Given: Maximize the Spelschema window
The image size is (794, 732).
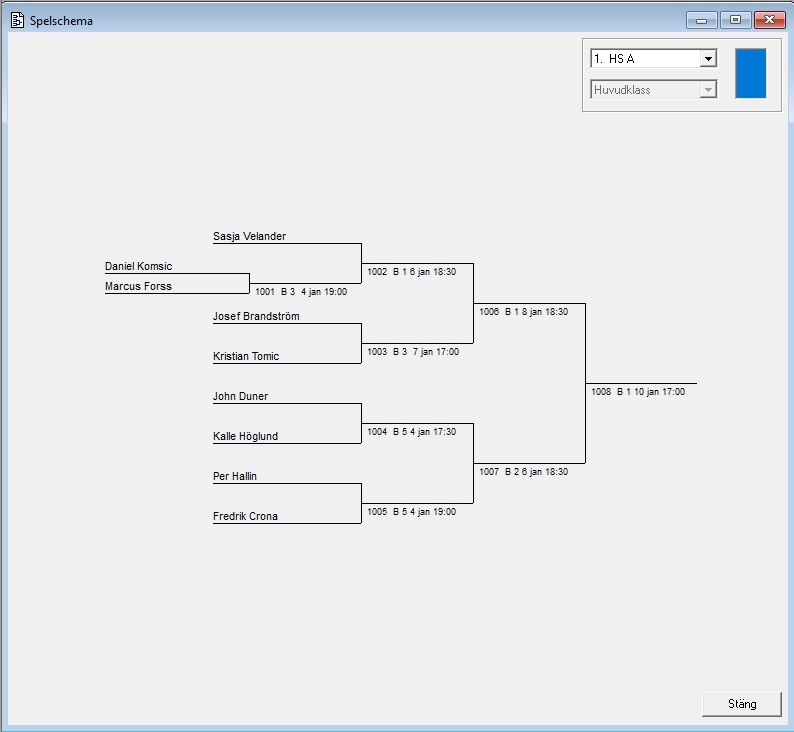Looking at the screenshot, I should [735, 20].
